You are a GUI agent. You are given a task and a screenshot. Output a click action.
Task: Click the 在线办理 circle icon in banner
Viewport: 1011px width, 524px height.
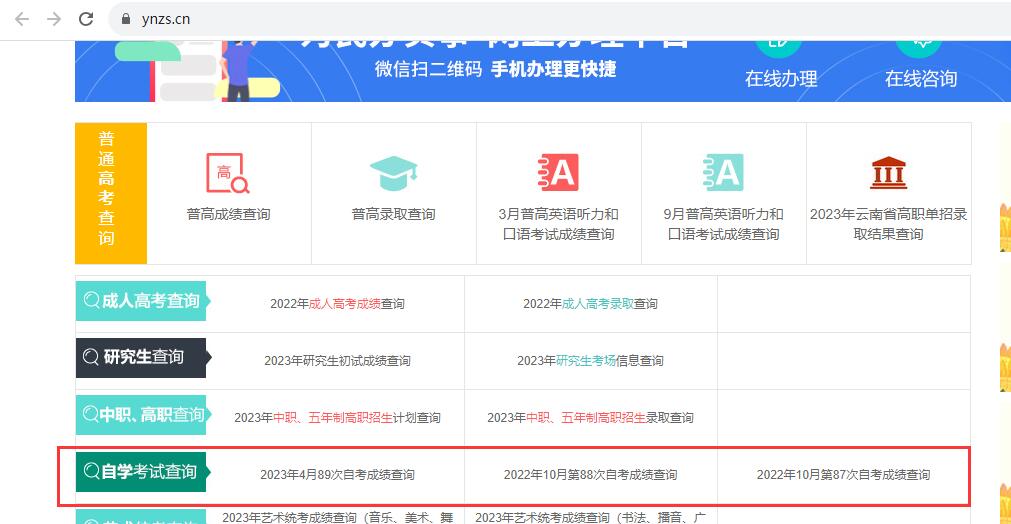780,40
